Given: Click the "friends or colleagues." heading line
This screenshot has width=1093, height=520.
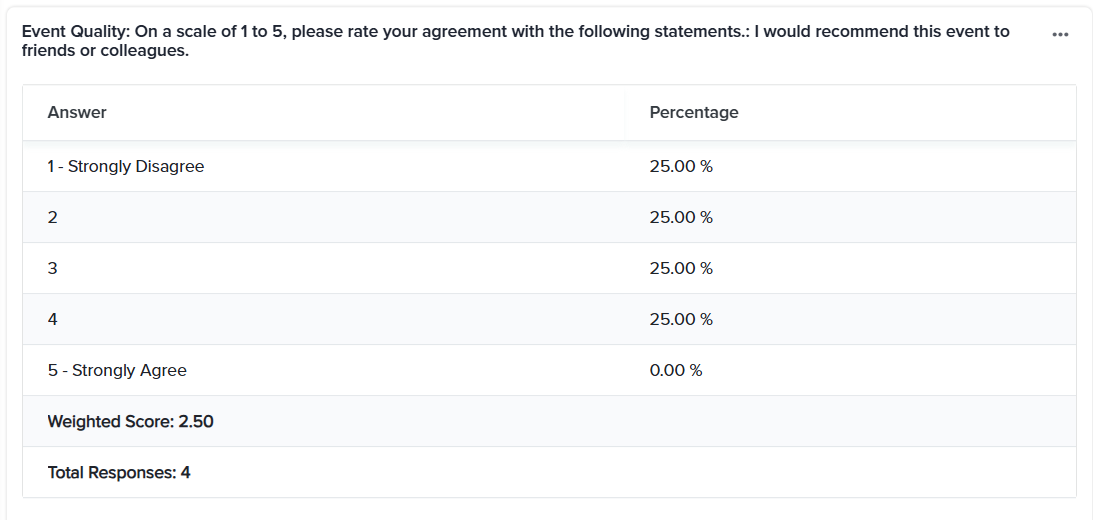Looking at the screenshot, I should pyautogui.click(x=105, y=50).
